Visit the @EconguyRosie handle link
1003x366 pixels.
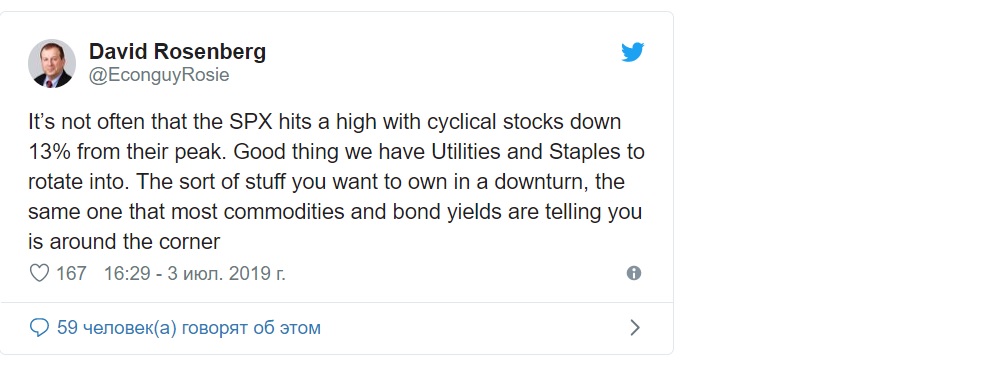(x=159, y=76)
